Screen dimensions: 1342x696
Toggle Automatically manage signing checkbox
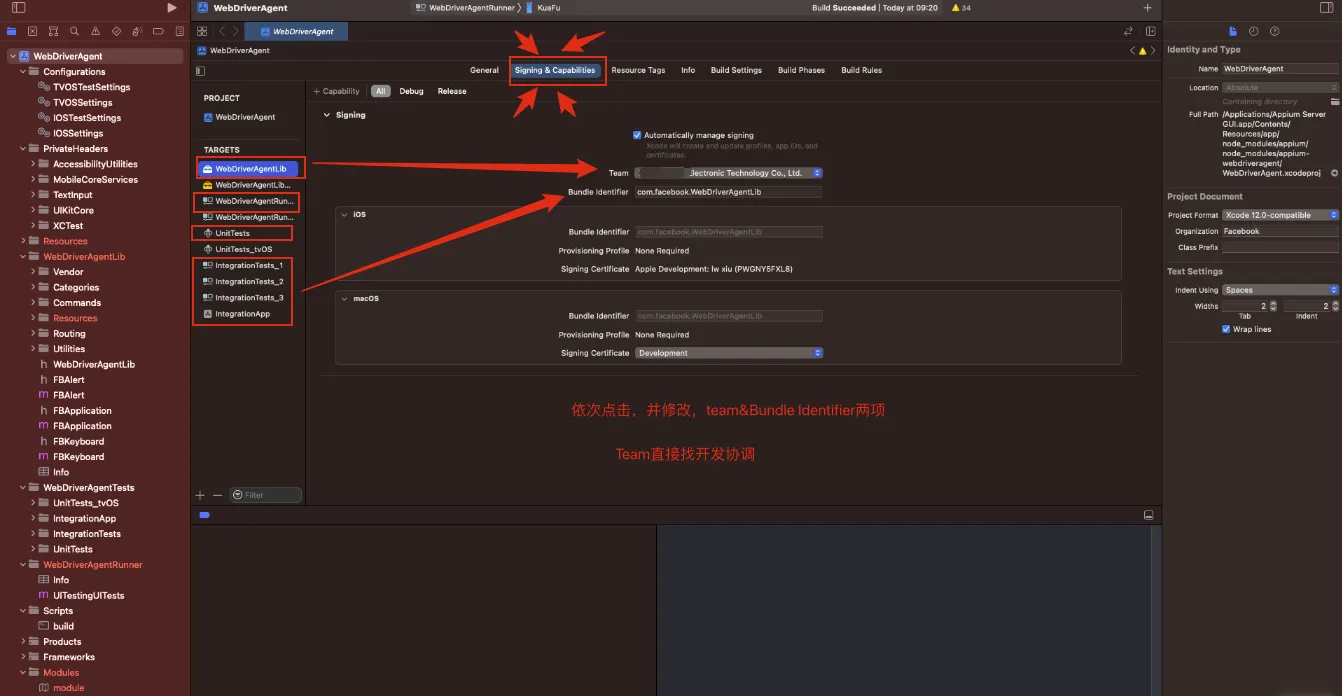[637, 135]
